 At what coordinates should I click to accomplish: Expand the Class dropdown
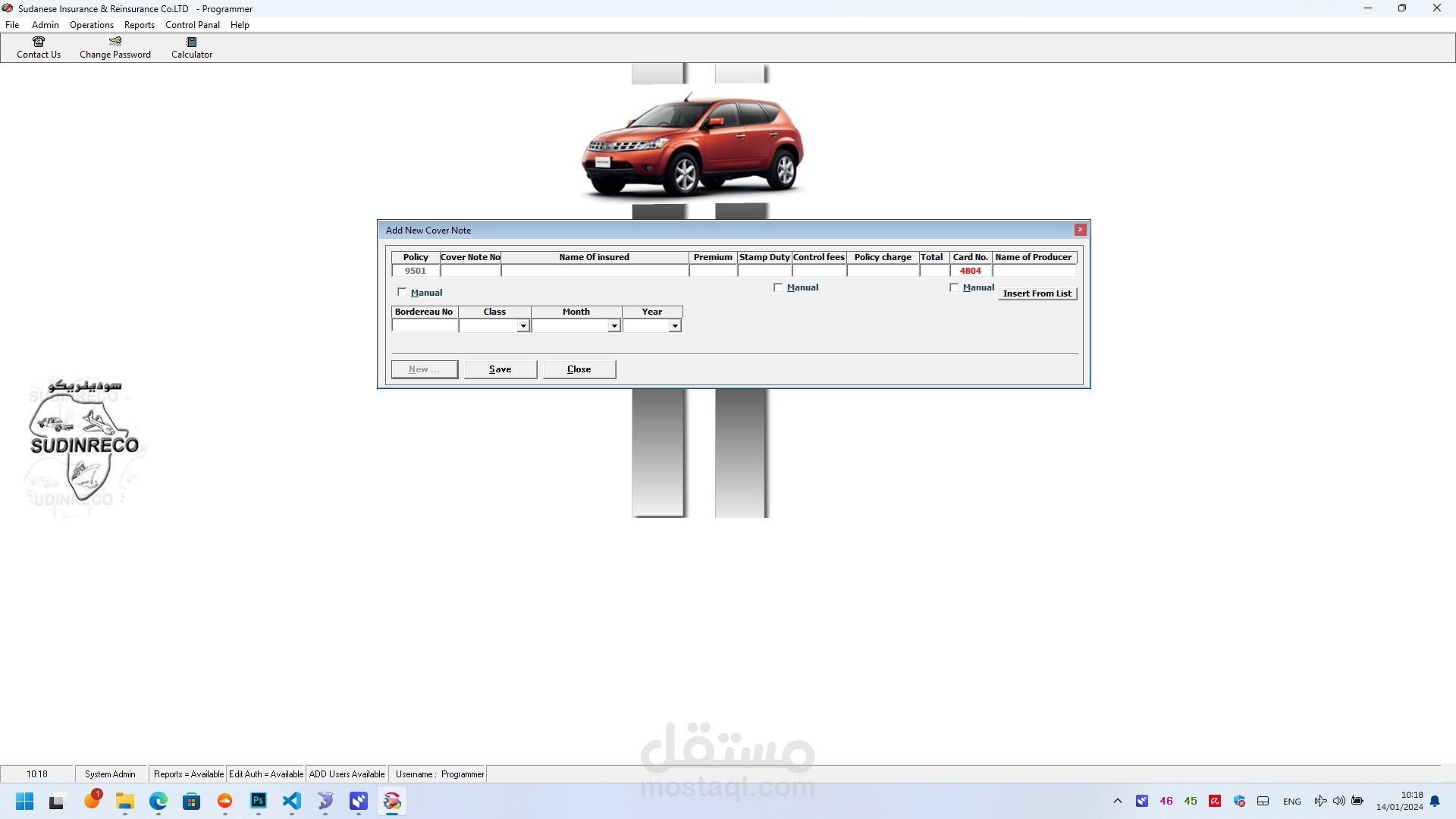pos(523,326)
